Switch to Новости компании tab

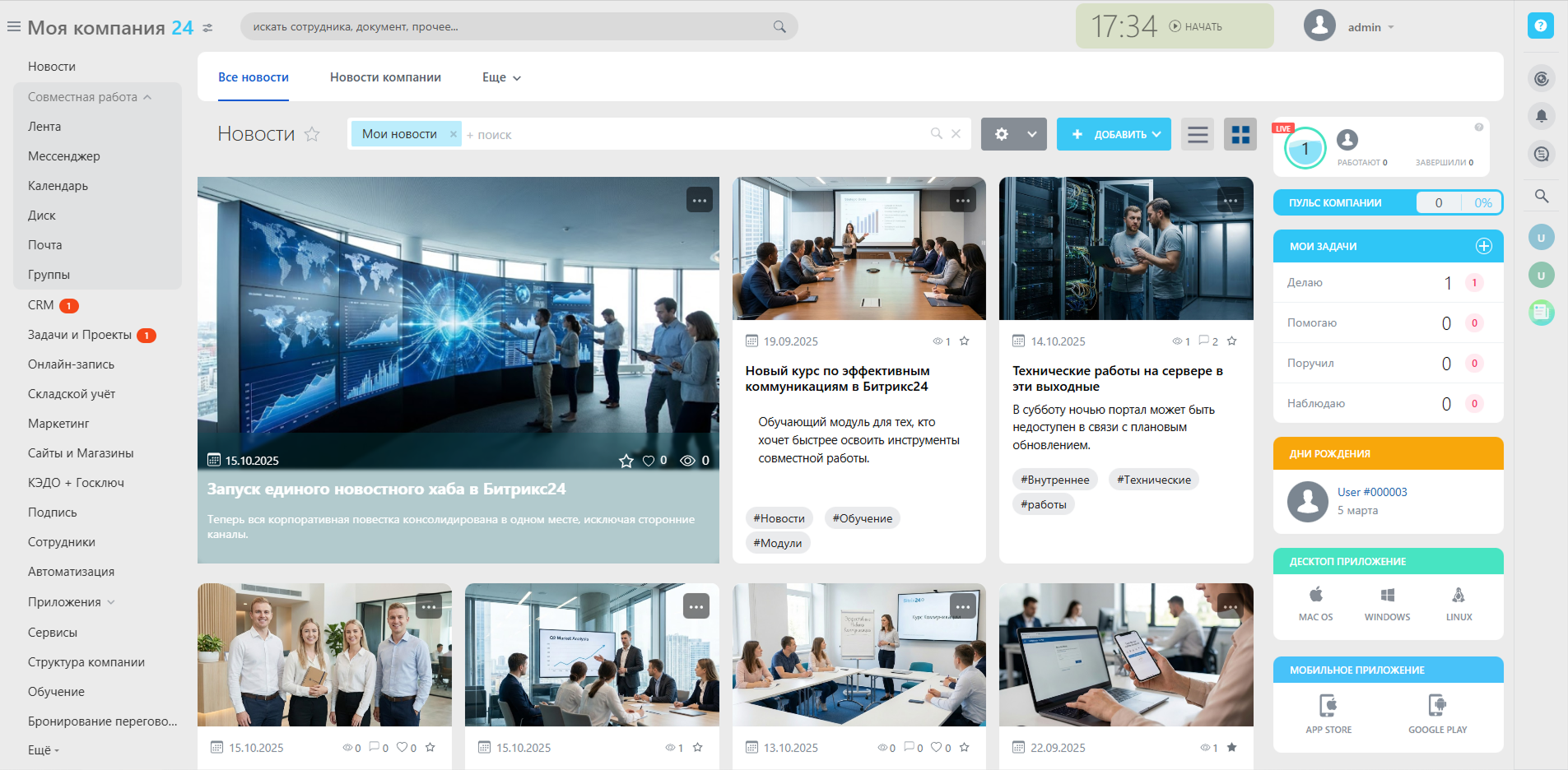[x=385, y=77]
